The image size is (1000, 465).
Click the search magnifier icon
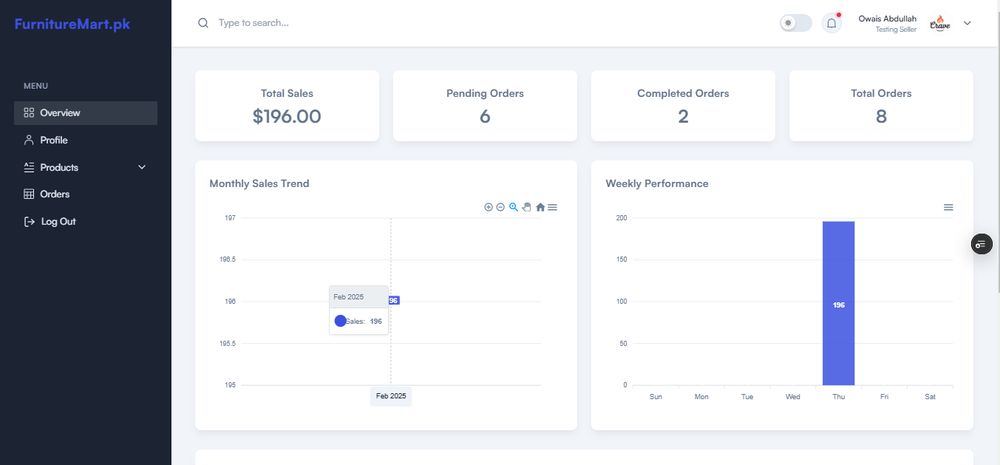203,23
